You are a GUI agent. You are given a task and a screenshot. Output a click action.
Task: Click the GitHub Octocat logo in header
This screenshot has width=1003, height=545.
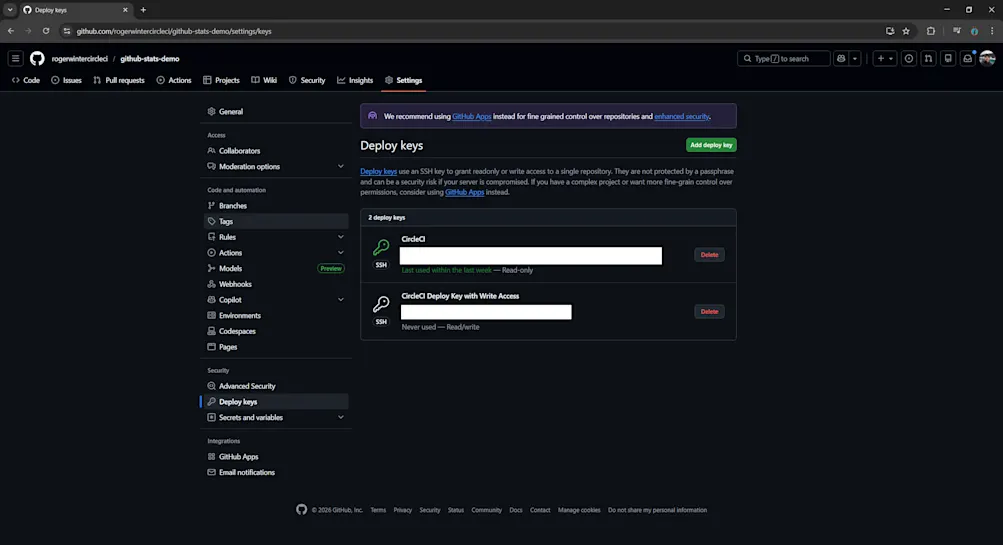[37, 58]
